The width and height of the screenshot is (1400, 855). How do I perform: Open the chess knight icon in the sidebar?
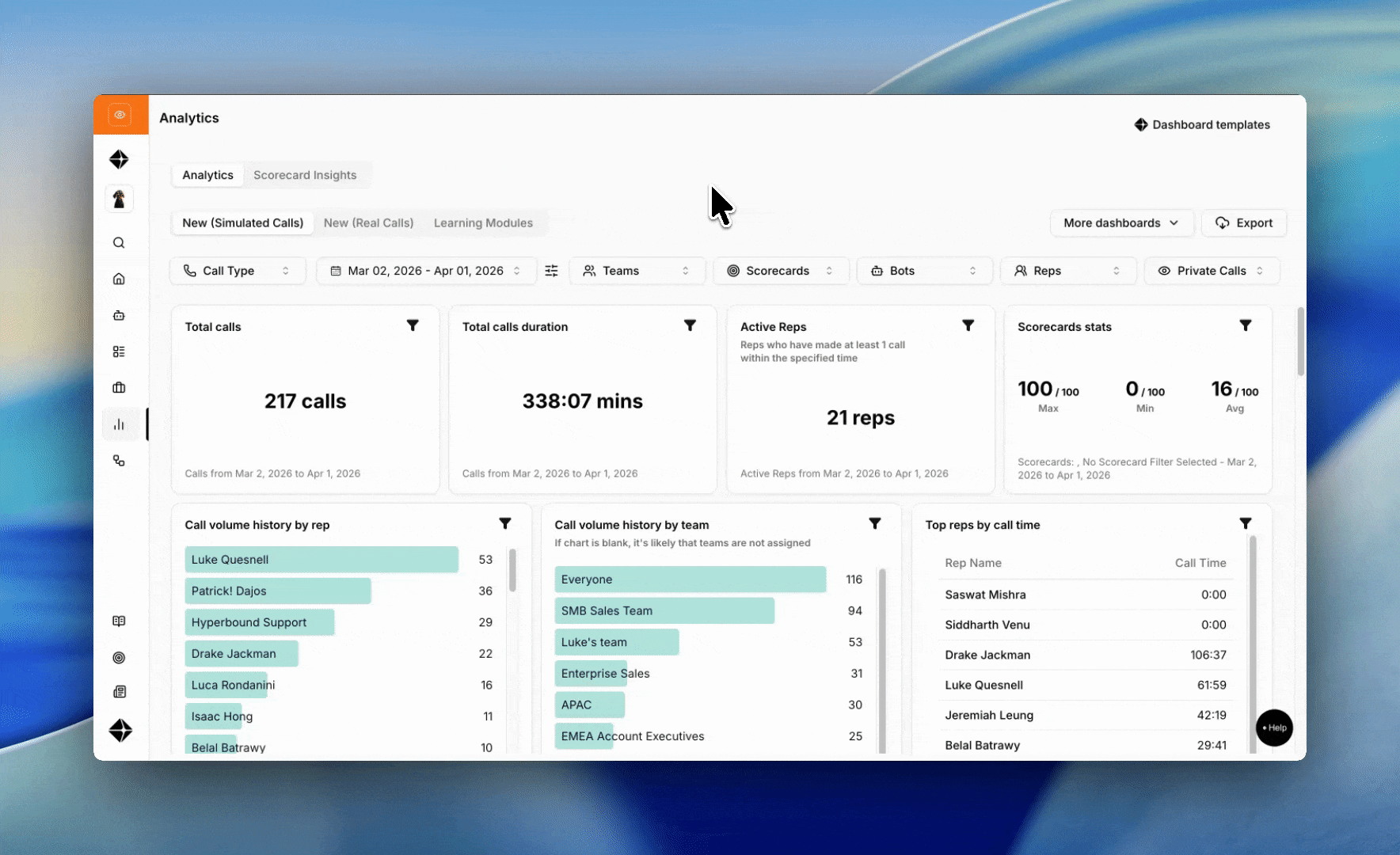pyautogui.click(x=119, y=199)
